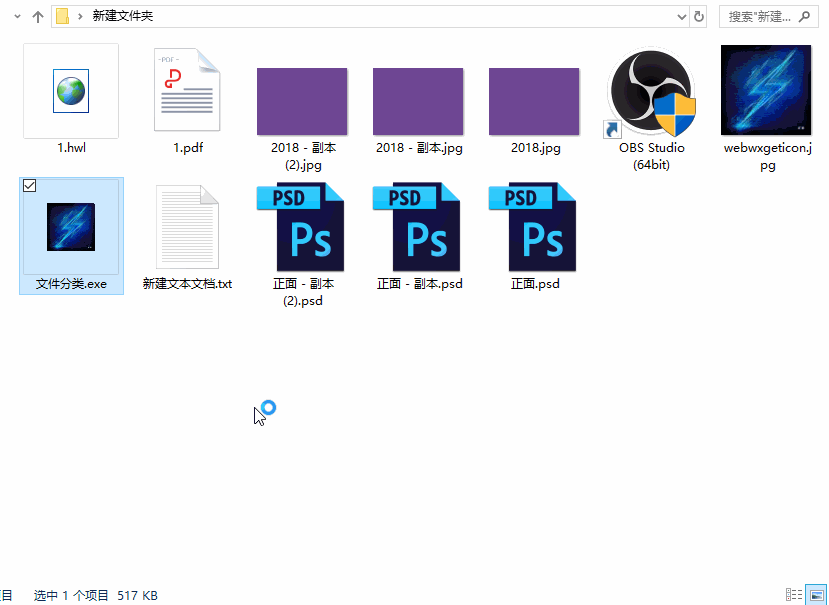Select the OBS Studio (64bit) shortcut icon
The width and height of the screenshot is (829, 605).
(651, 93)
